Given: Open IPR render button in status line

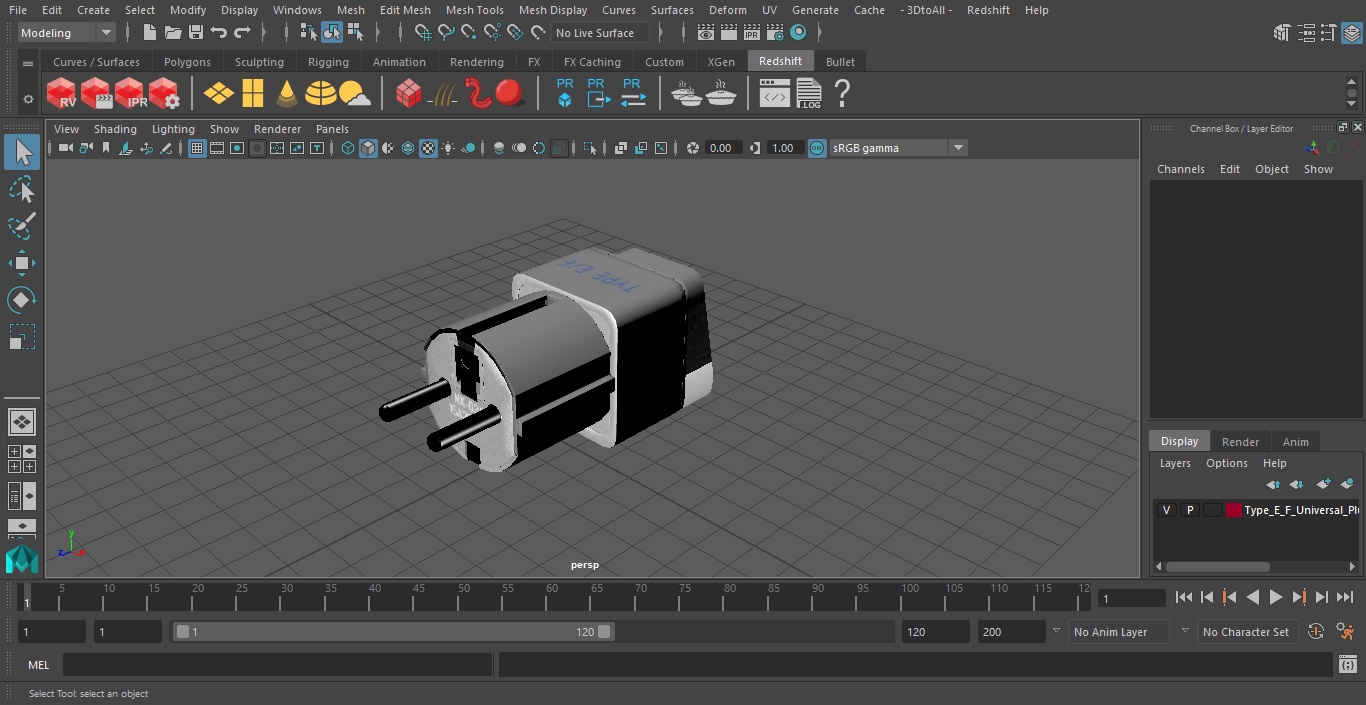Looking at the screenshot, I should tap(752, 33).
